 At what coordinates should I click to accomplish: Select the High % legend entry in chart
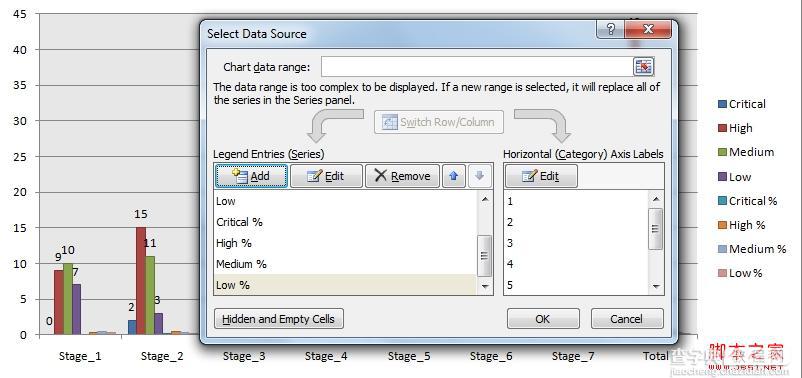pyautogui.click(x=742, y=225)
